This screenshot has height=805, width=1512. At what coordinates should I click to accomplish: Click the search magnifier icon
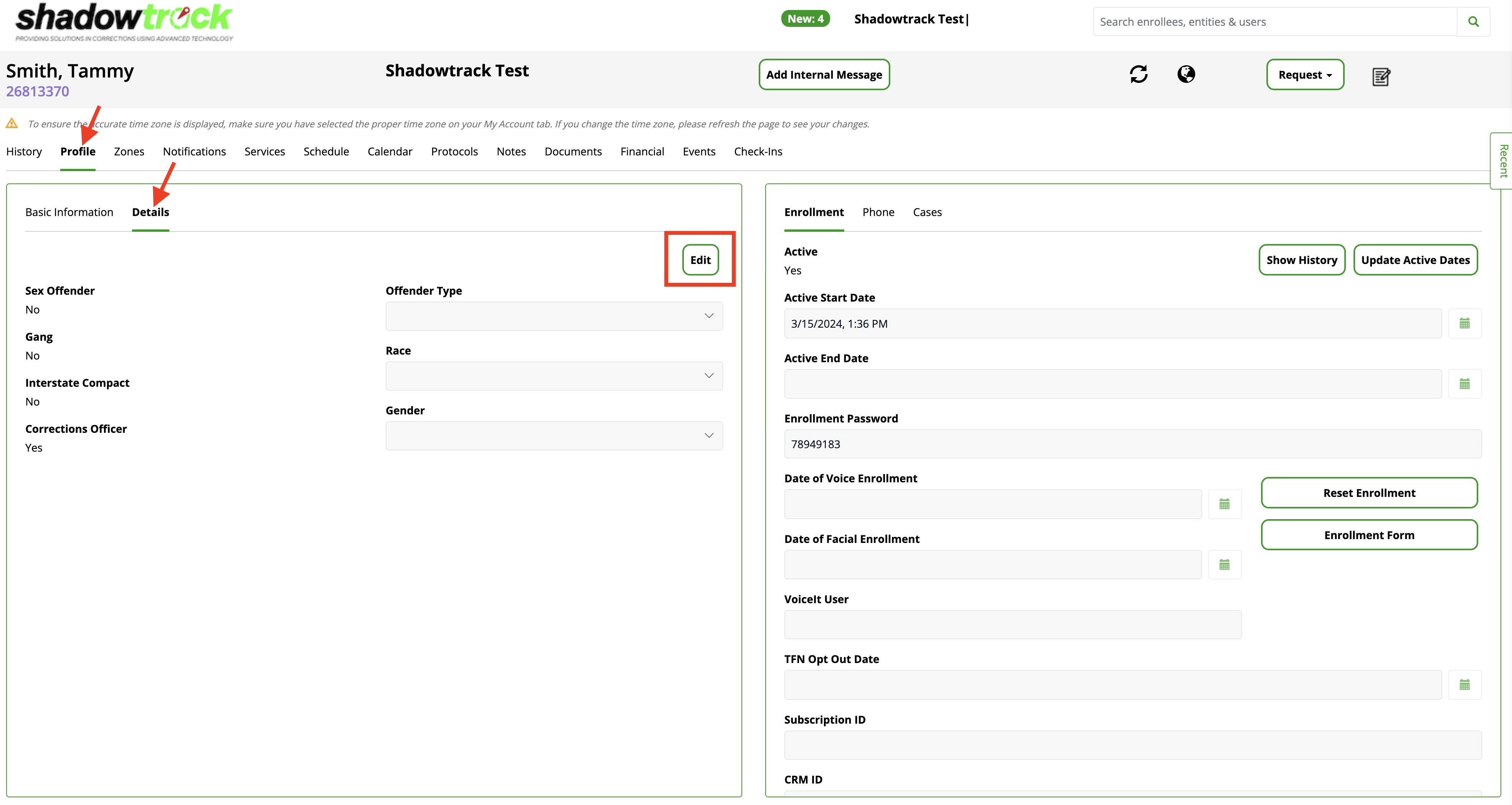tap(1473, 22)
